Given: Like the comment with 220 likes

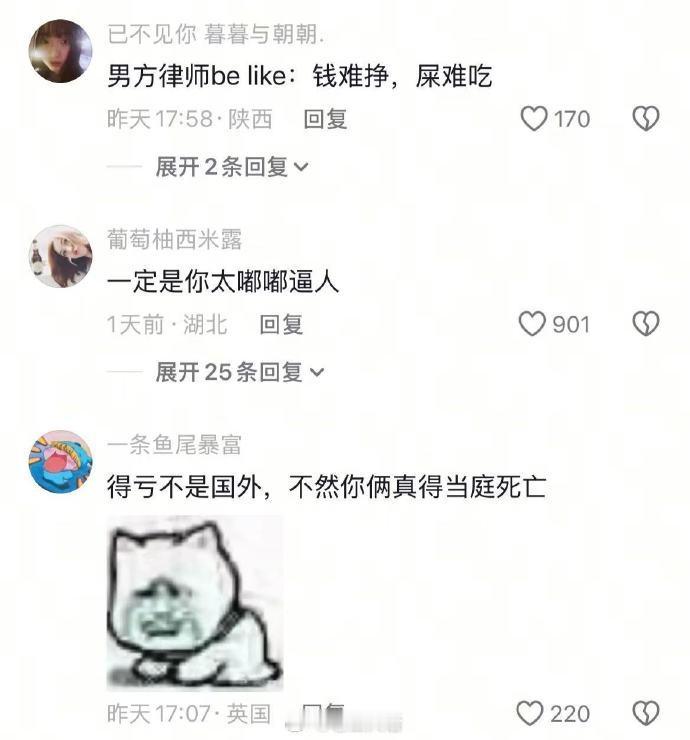Looking at the screenshot, I should [x=530, y=713].
